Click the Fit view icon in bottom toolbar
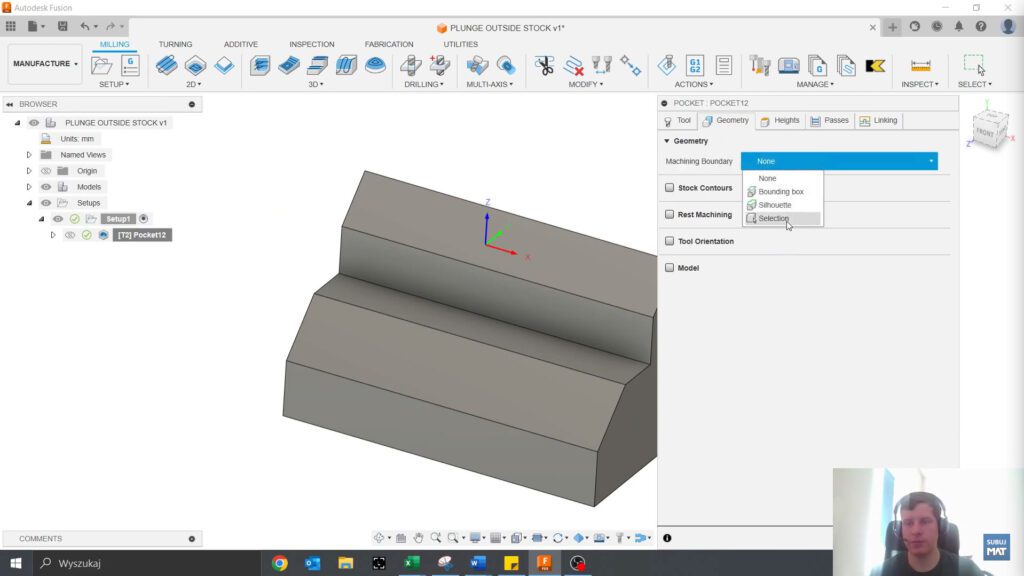This screenshot has height=576, width=1024. click(x=453, y=537)
